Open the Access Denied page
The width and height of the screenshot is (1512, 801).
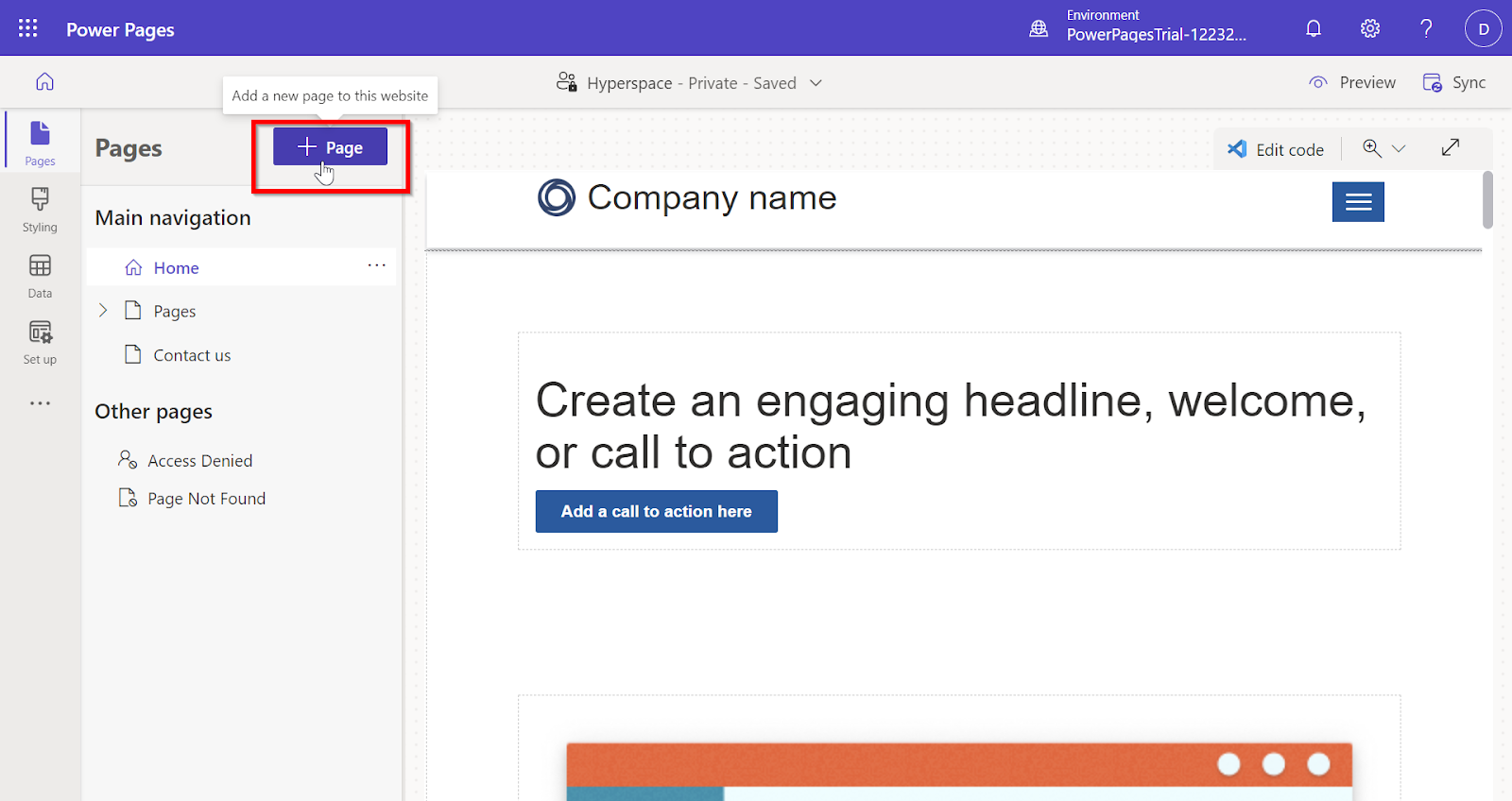199,460
